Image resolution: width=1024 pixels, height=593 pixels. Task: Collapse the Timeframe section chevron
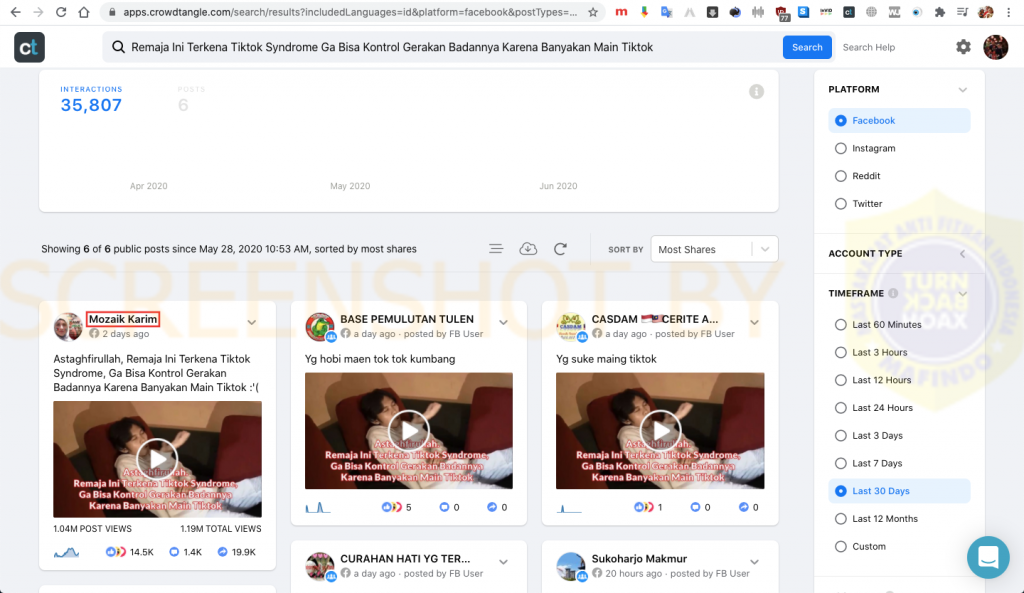click(x=963, y=293)
